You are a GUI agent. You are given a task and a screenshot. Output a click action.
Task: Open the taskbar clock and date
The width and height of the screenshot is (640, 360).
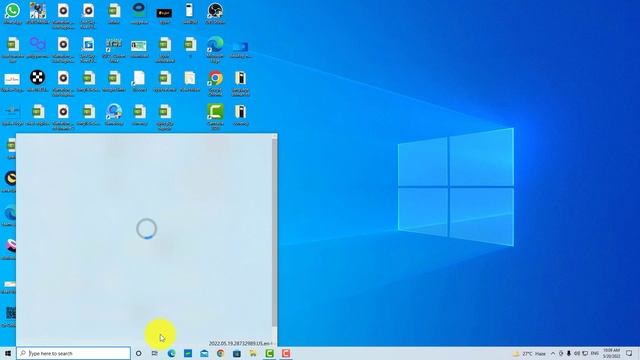point(611,353)
